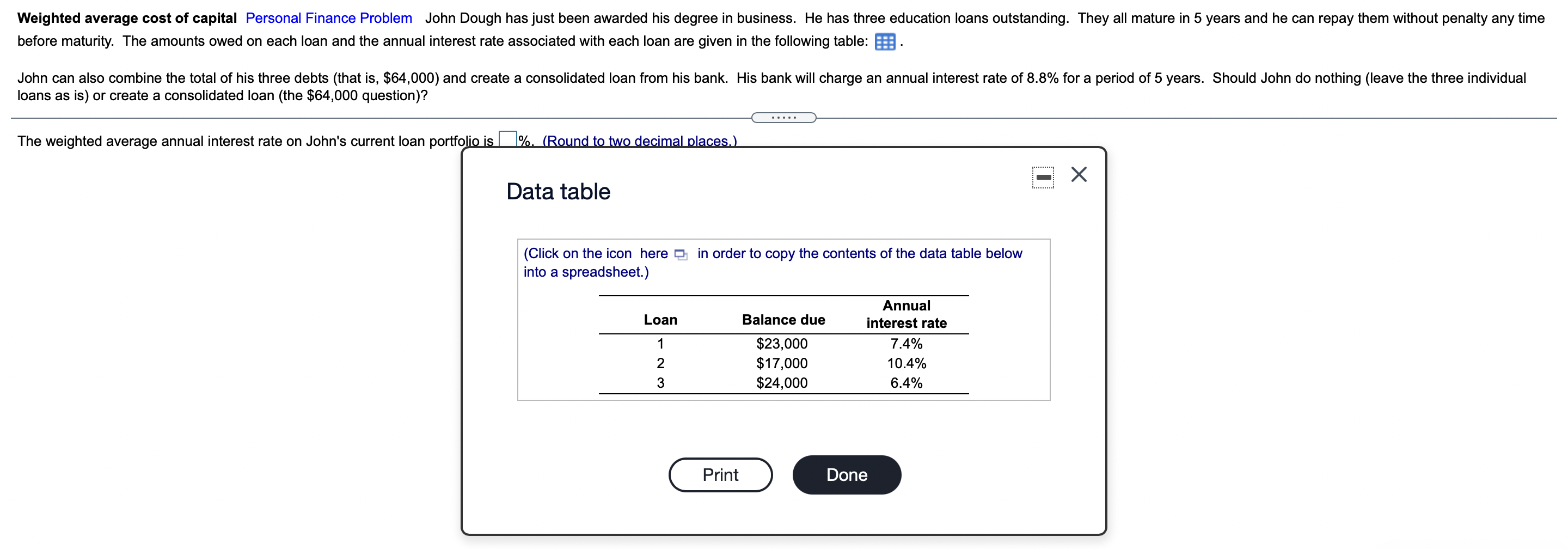Click the copy-to-spreadsheet icon
Viewport: 1568px width, 549px height.
pos(681,254)
